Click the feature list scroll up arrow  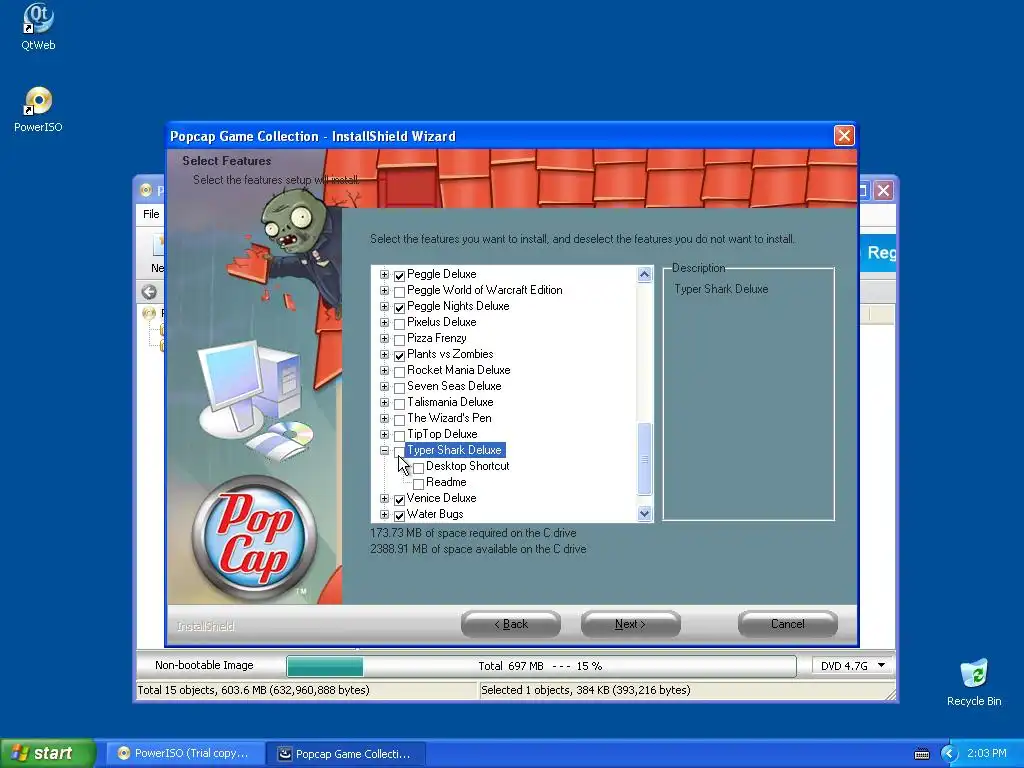coord(645,274)
